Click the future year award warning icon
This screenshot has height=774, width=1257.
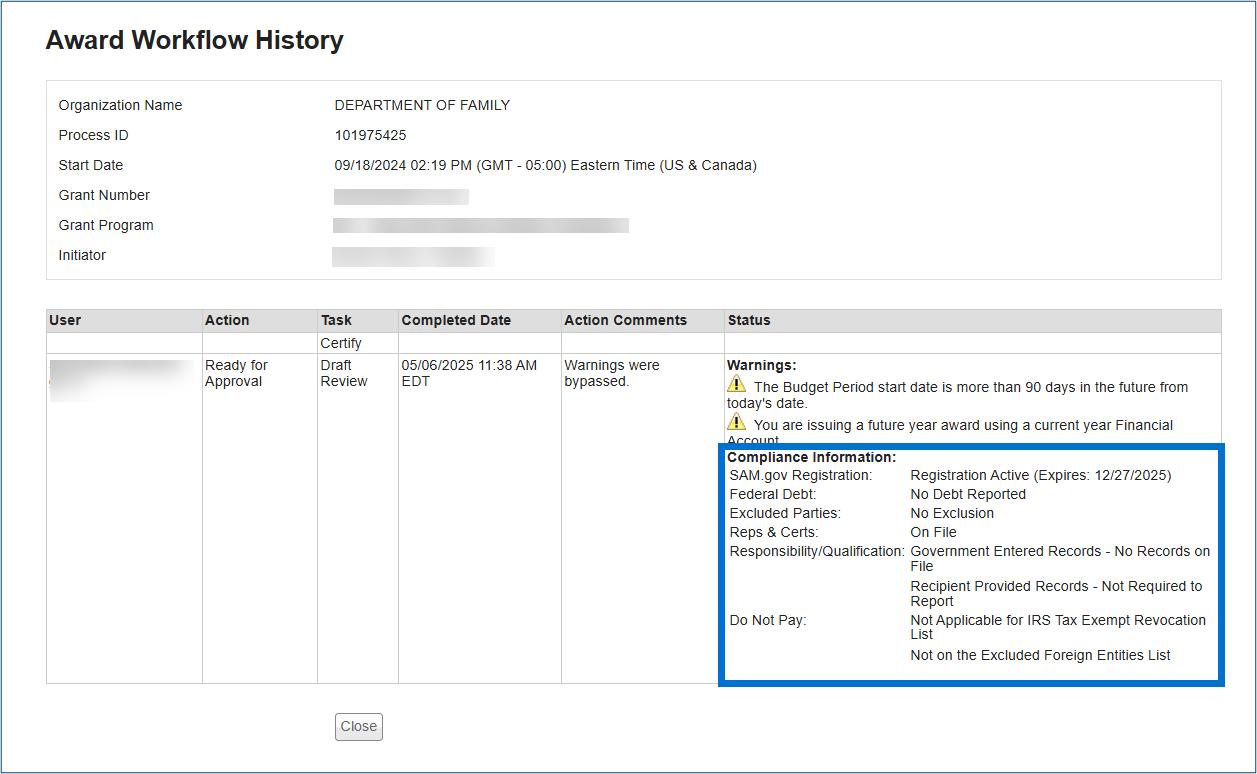tap(737, 422)
